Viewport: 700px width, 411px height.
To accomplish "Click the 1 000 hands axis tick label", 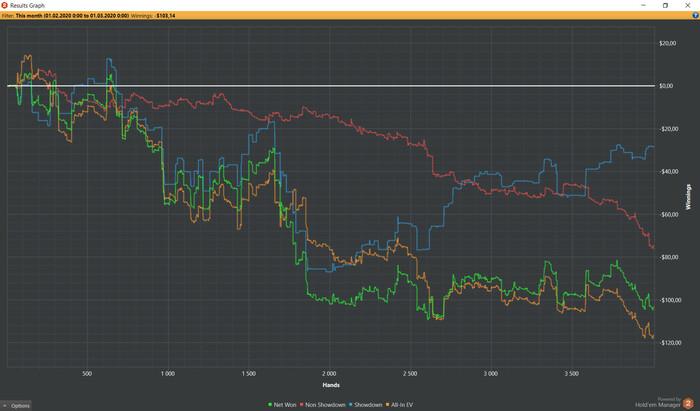I will click(168, 374).
